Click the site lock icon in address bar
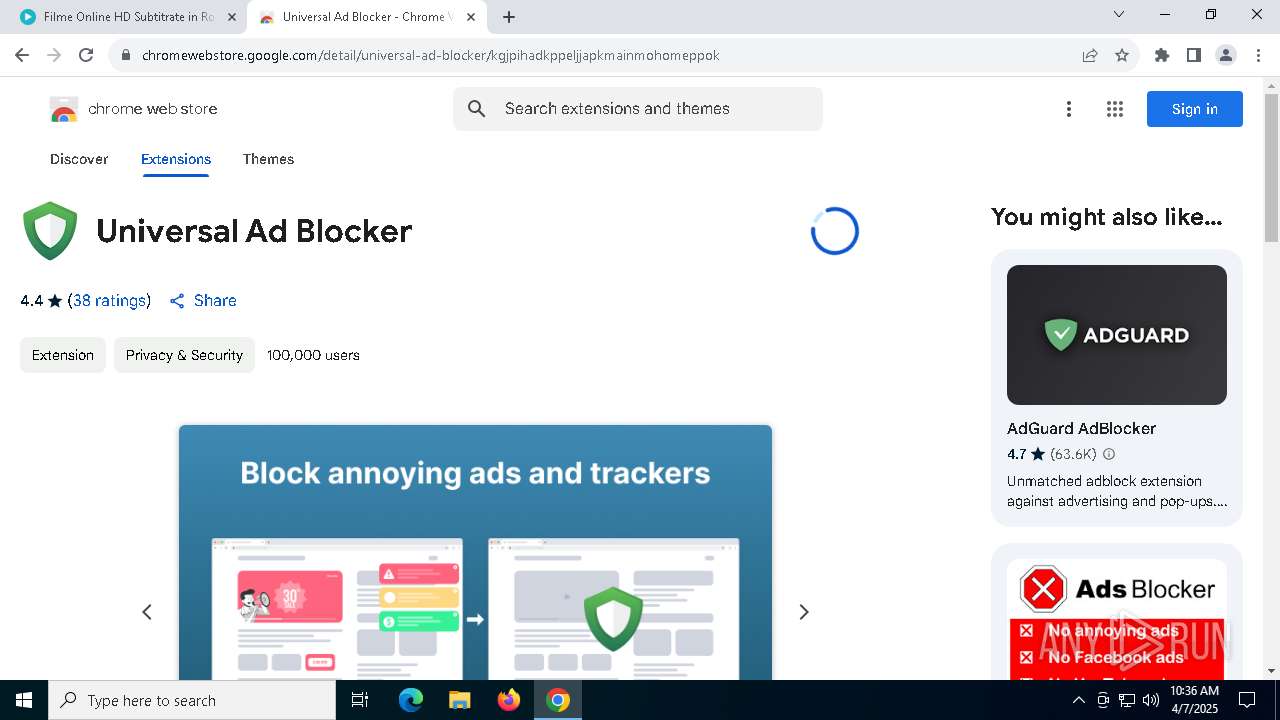Image resolution: width=1280 pixels, height=720 pixels. [126, 55]
